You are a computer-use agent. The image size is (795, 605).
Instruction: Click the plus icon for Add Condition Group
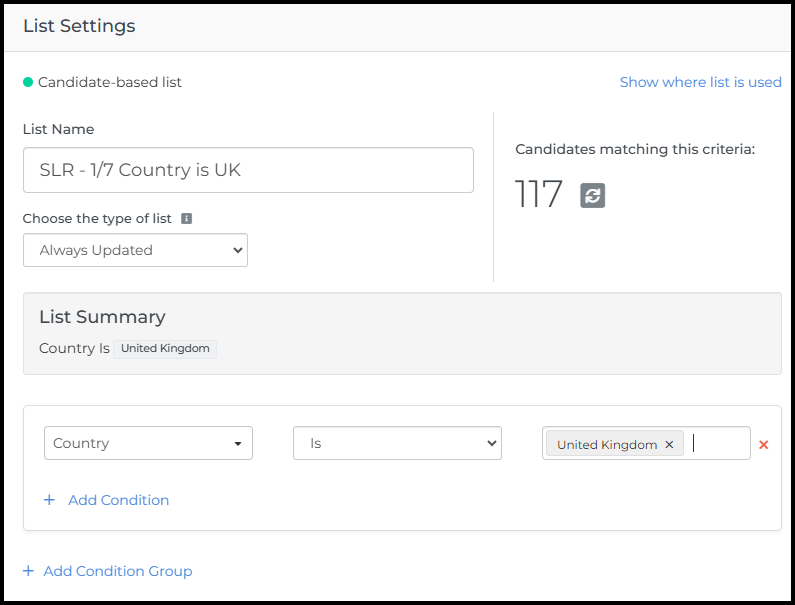[x=28, y=571]
